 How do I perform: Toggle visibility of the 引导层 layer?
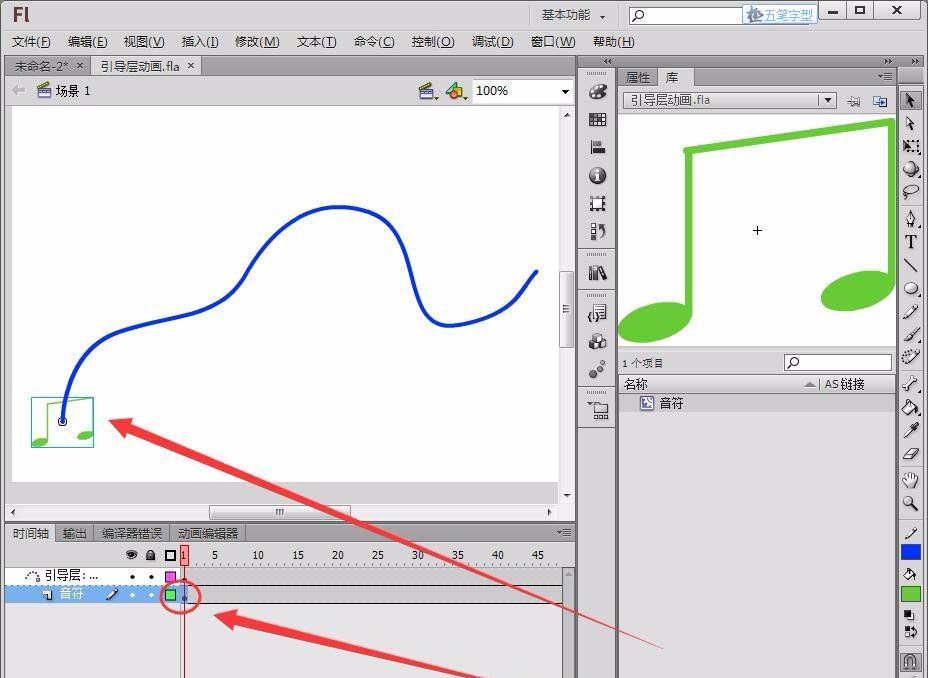click(x=133, y=578)
